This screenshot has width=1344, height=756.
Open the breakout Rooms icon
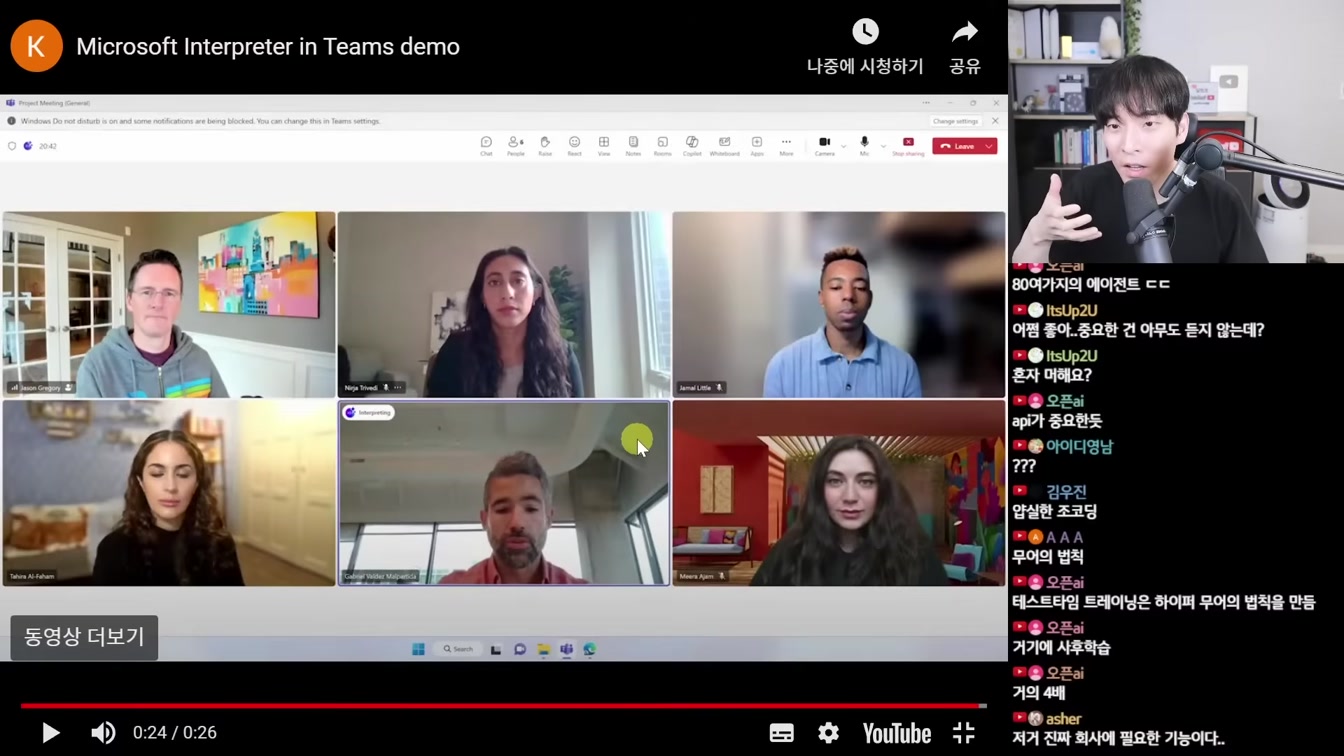[x=662, y=146]
